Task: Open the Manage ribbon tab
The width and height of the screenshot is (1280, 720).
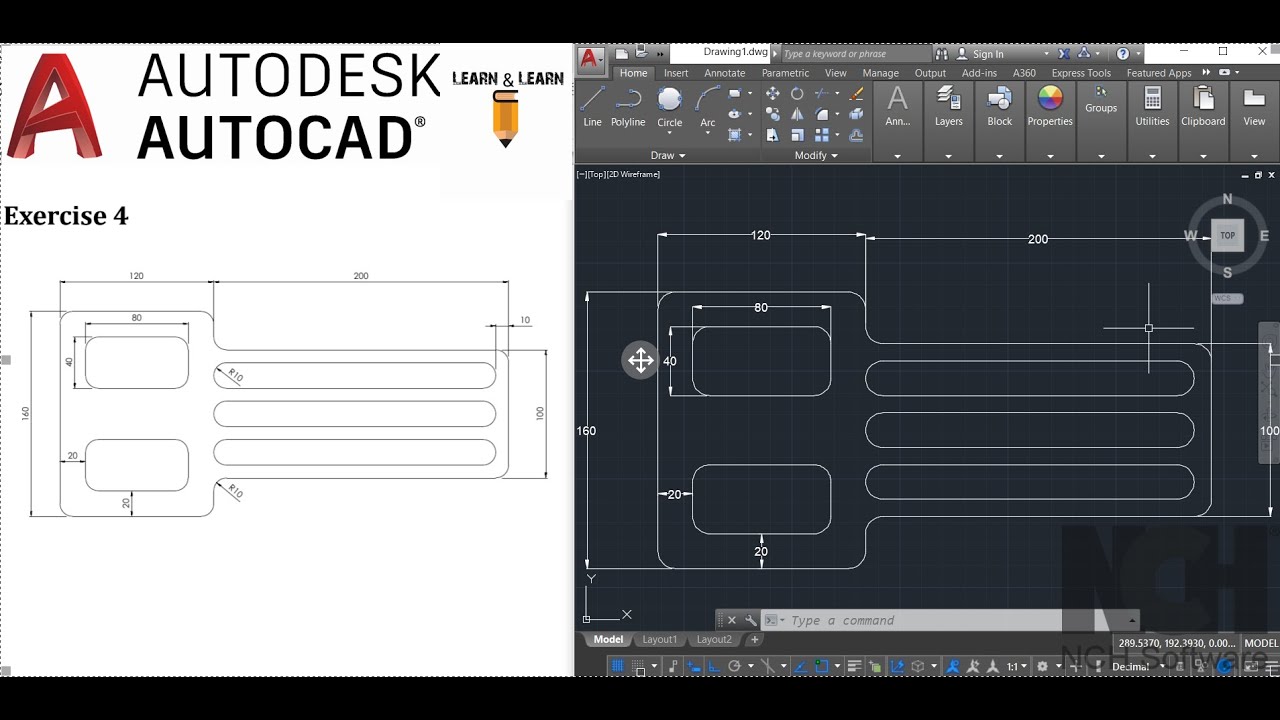Action: pos(880,73)
